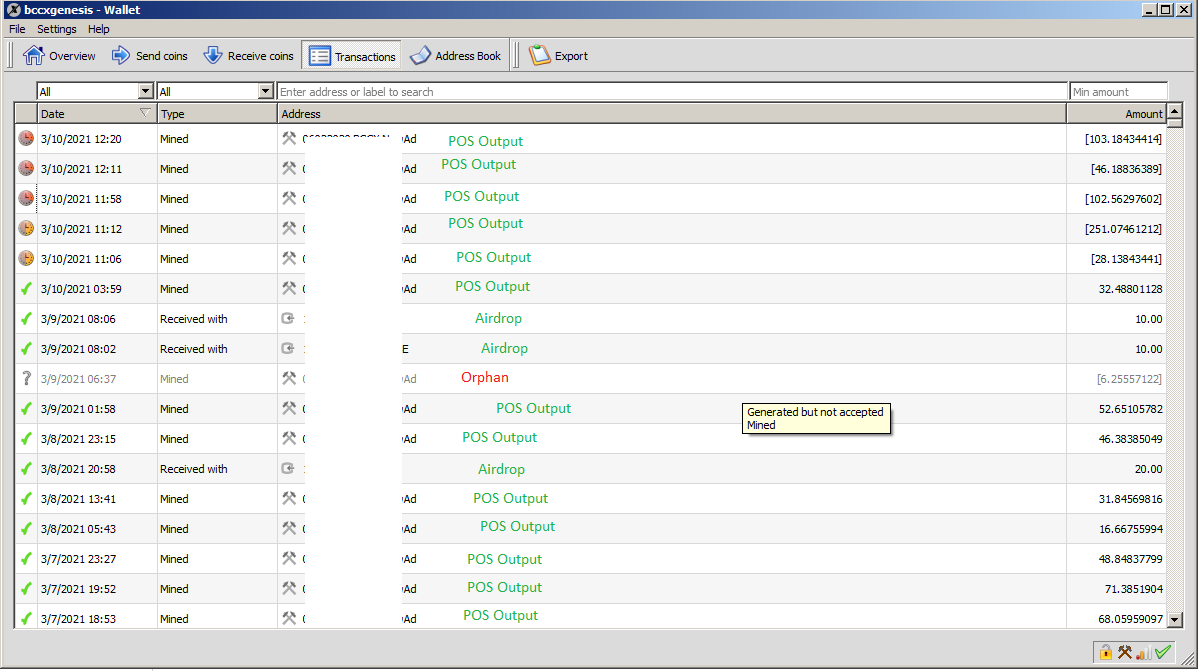
Task: Expand the transaction type filter dropdown
Action: [x=265, y=91]
